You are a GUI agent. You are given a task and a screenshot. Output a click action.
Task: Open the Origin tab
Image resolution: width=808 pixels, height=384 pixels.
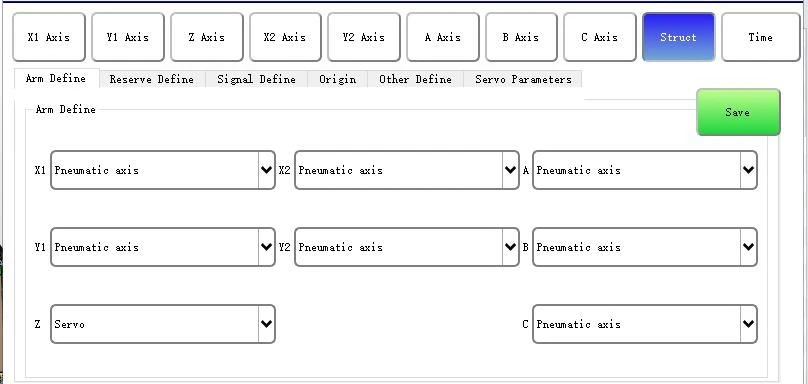[338, 79]
